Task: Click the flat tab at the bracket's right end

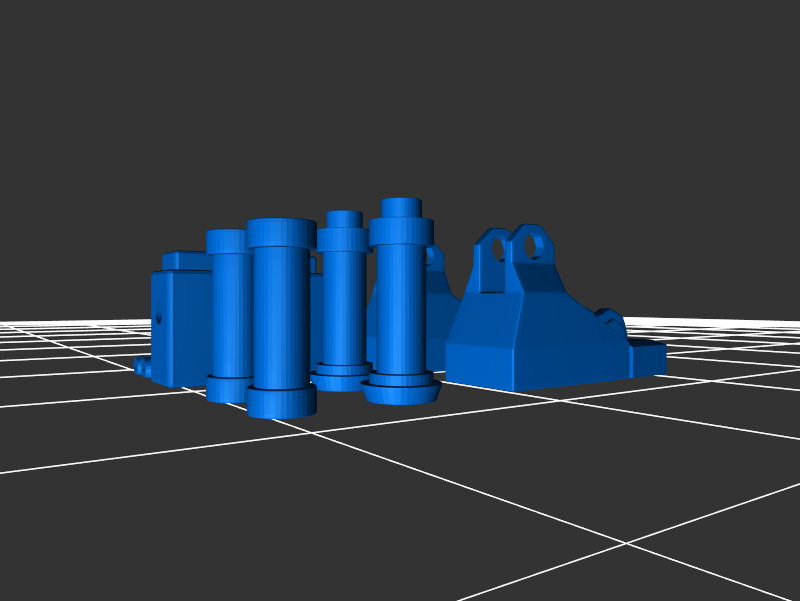Action: point(647,357)
